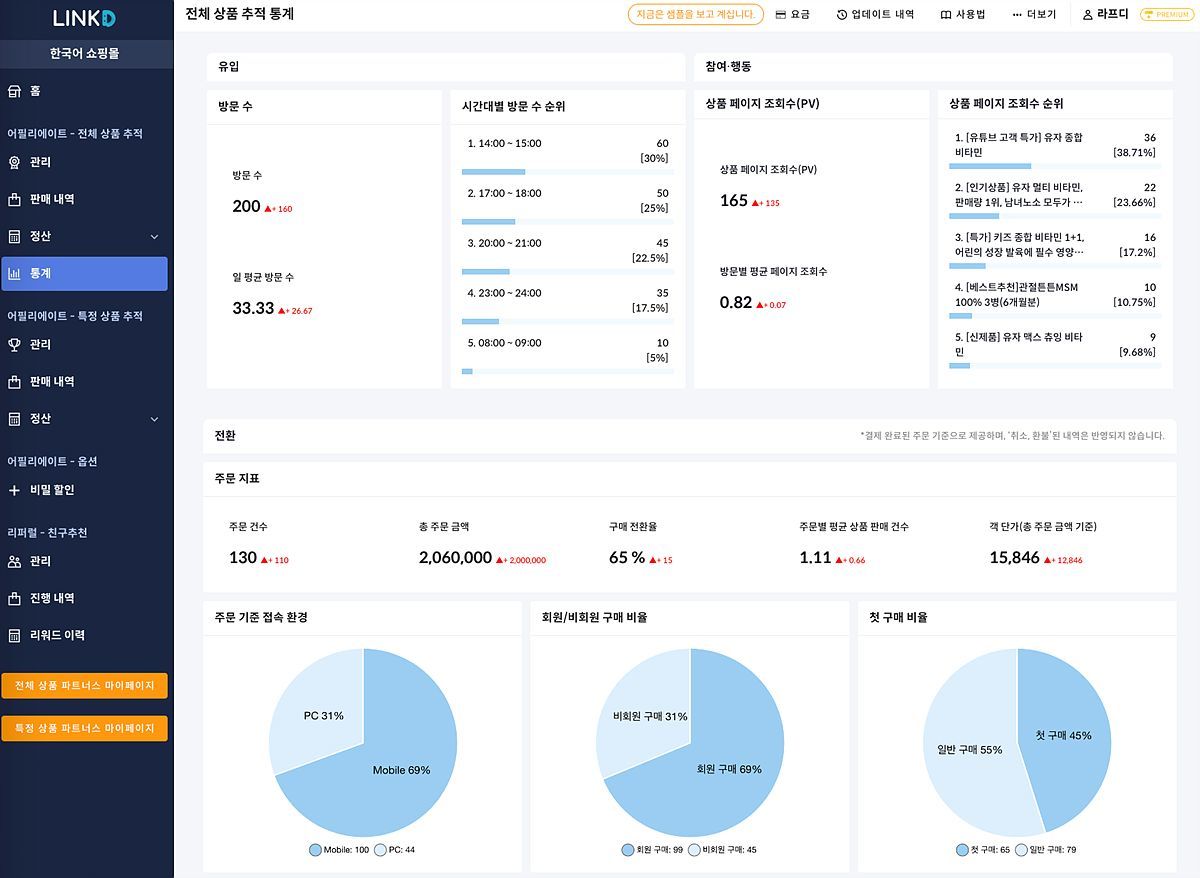The image size is (1200, 878).
Task: Go to 진행 내역 in the referral section
Action: pos(52,598)
